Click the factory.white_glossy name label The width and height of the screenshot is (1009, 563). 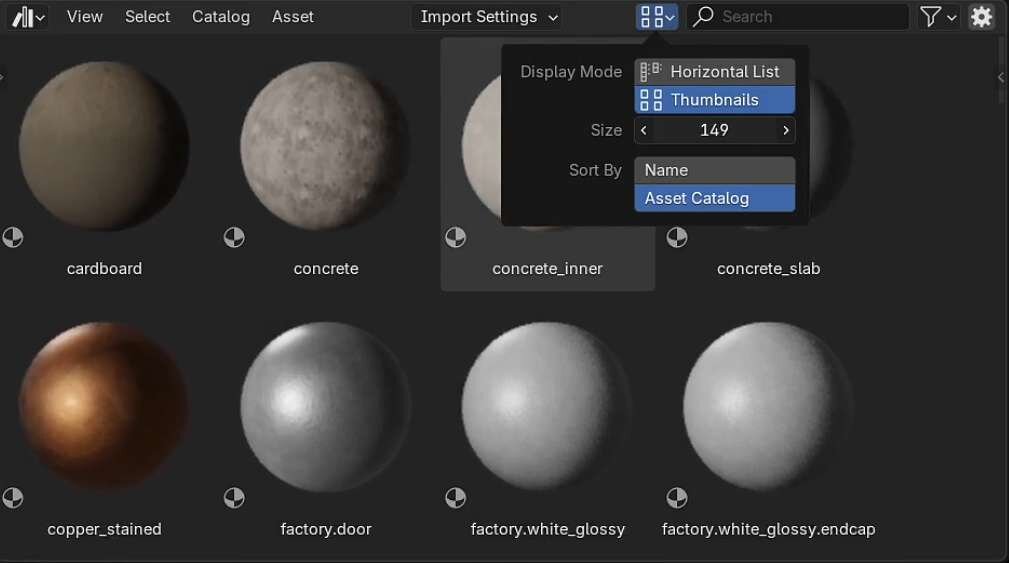(x=548, y=530)
